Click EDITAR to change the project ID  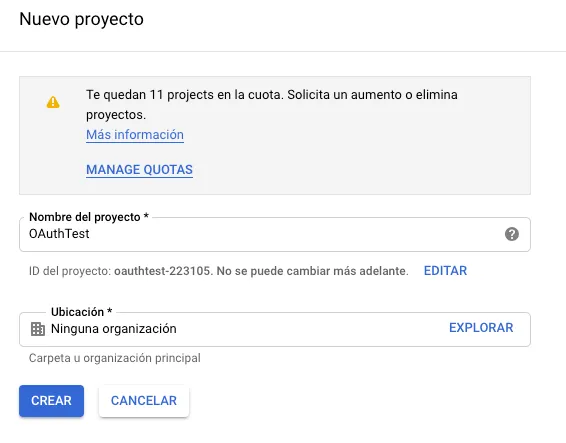click(x=445, y=271)
